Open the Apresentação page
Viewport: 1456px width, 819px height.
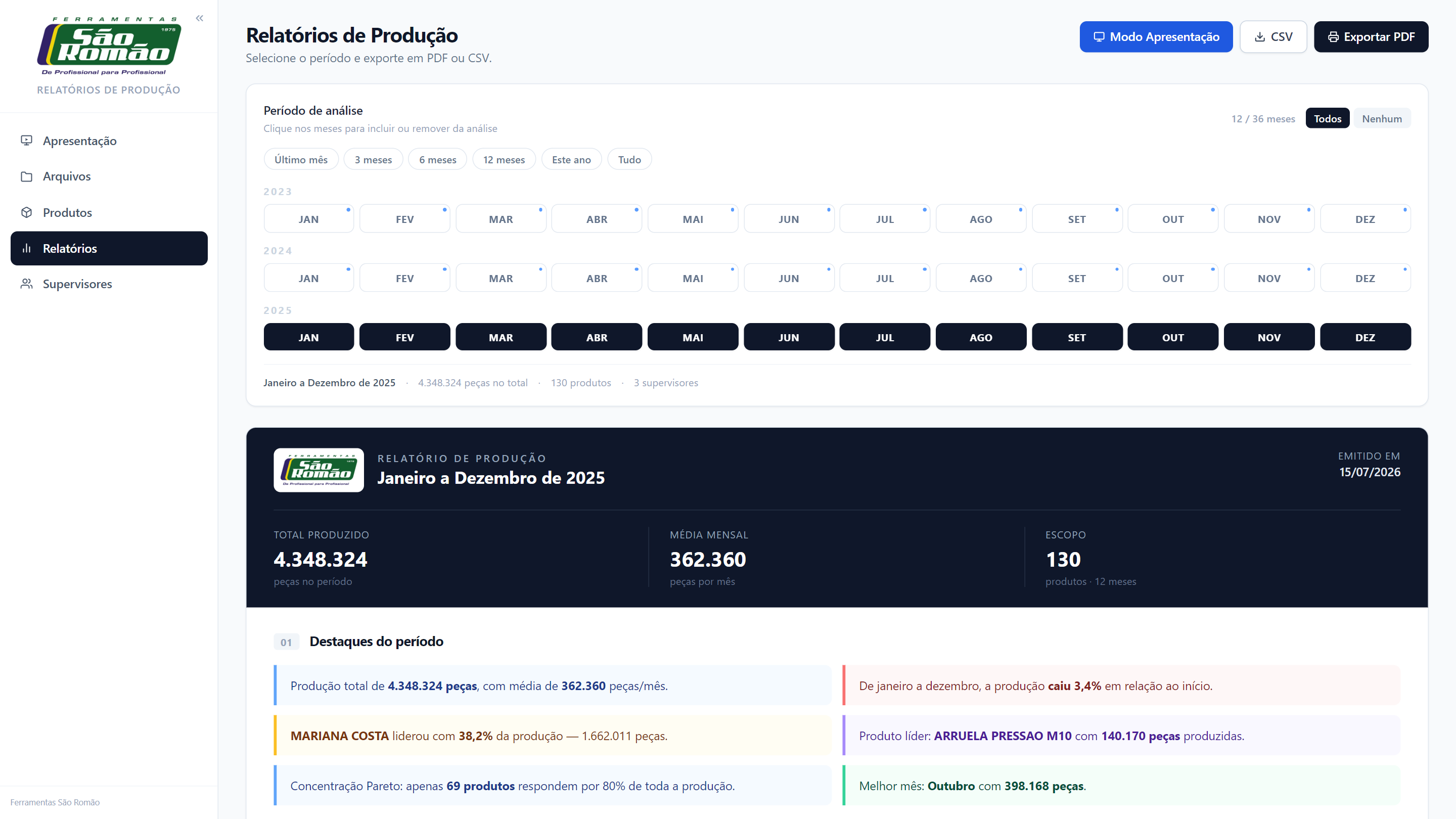[109, 140]
